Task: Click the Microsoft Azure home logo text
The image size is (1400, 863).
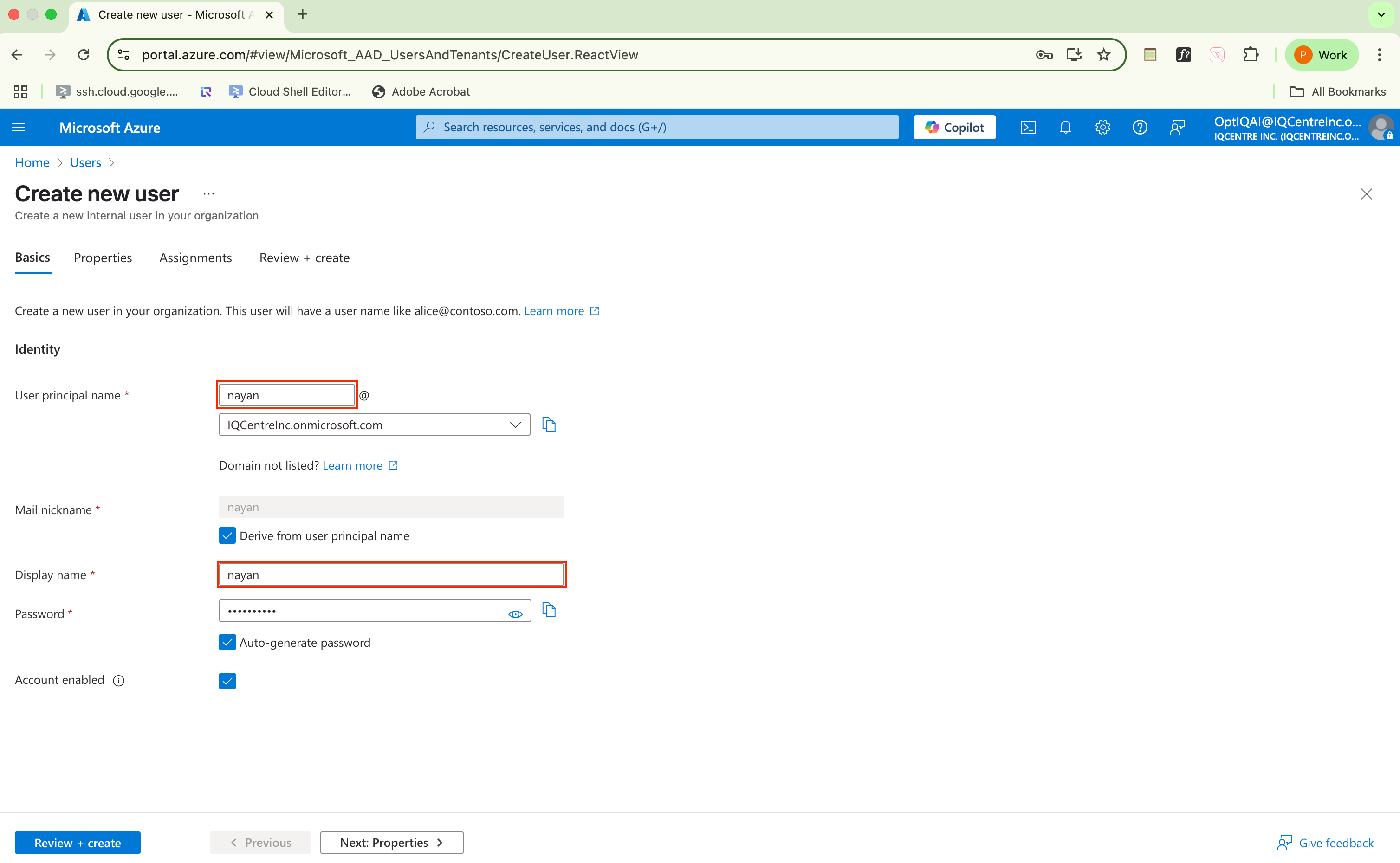Action: pos(110,128)
